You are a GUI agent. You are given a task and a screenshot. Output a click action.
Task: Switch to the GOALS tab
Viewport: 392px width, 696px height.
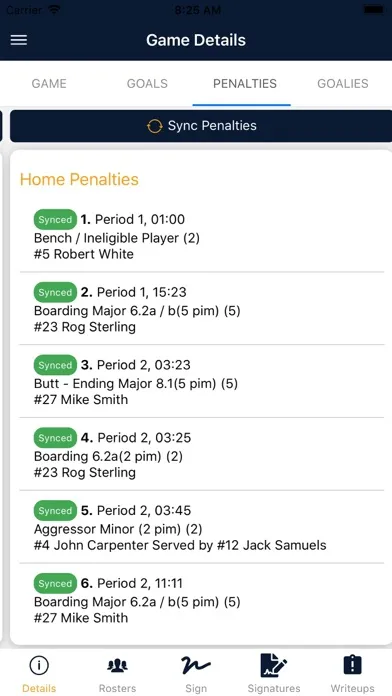(x=147, y=83)
